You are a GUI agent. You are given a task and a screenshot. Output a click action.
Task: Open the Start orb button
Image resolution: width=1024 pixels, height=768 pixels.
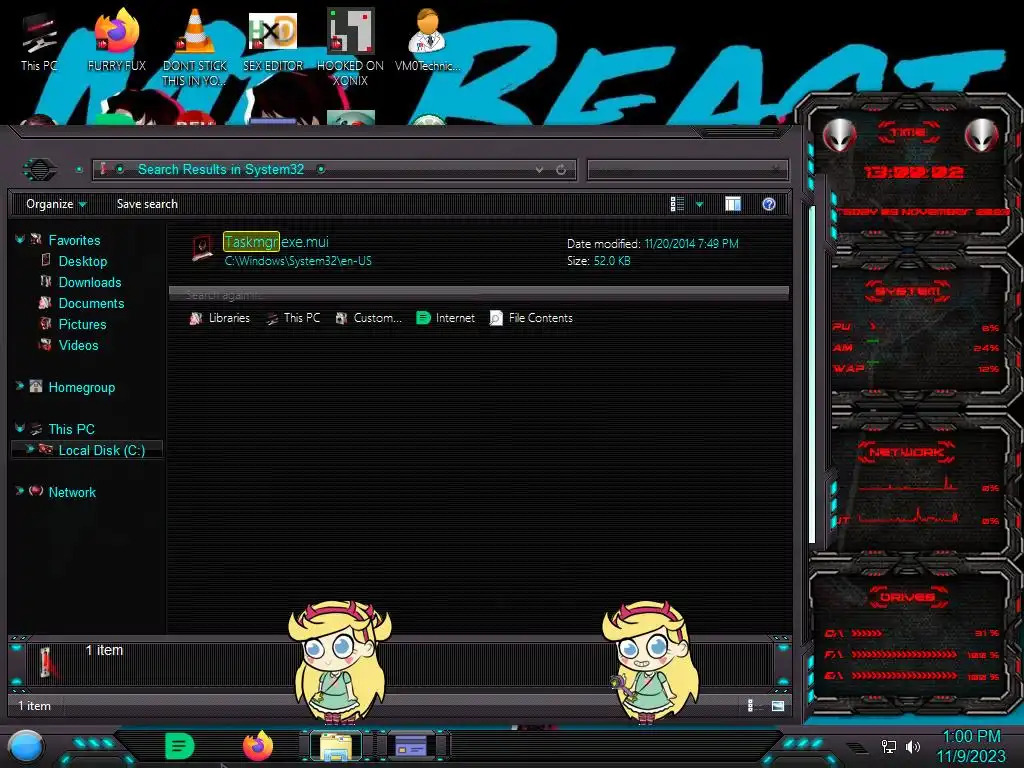pyautogui.click(x=26, y=747)
